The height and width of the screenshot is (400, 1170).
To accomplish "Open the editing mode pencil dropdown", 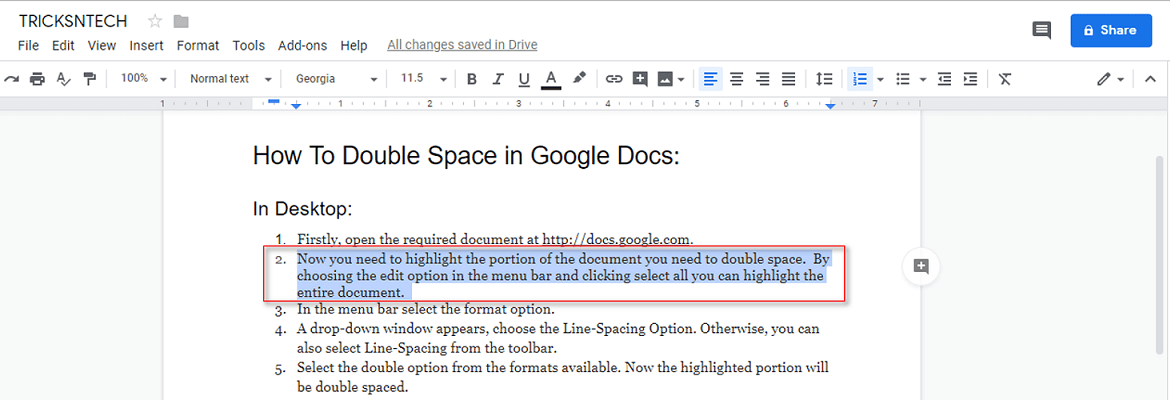I will pos(1110,78).
